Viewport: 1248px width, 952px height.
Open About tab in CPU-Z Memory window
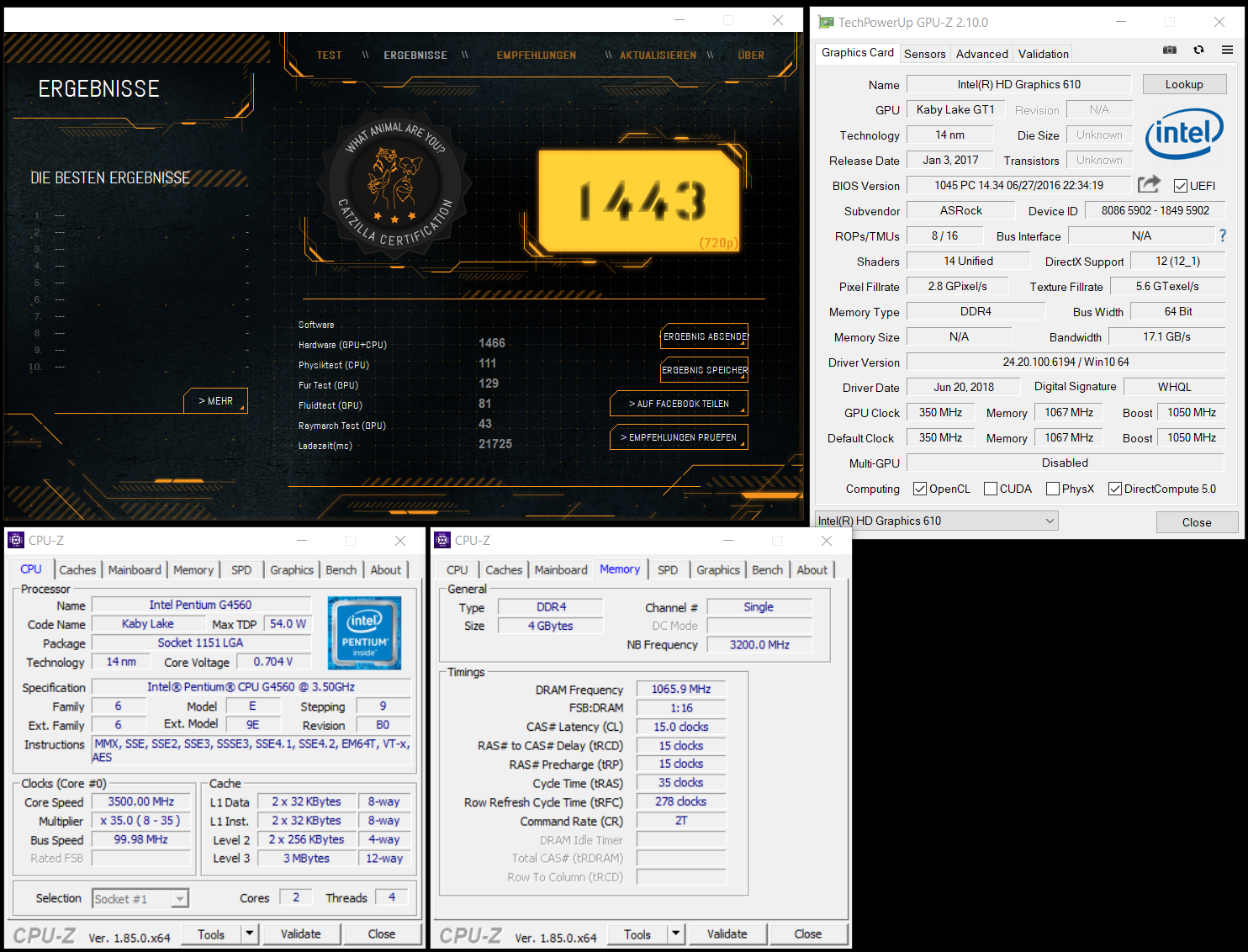[812, 569]
